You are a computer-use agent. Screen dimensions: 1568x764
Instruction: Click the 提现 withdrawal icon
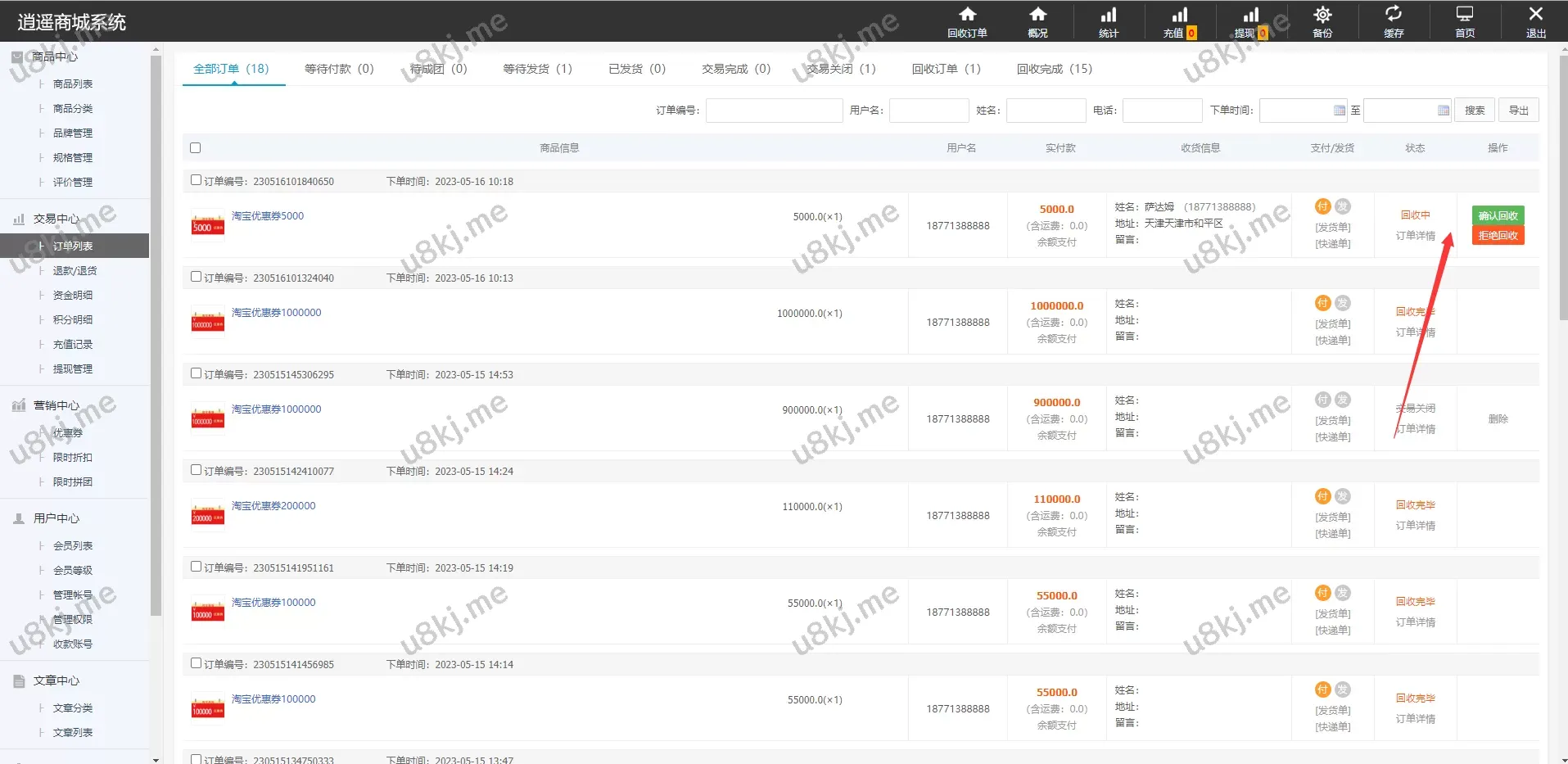[x=1250, y=15]
